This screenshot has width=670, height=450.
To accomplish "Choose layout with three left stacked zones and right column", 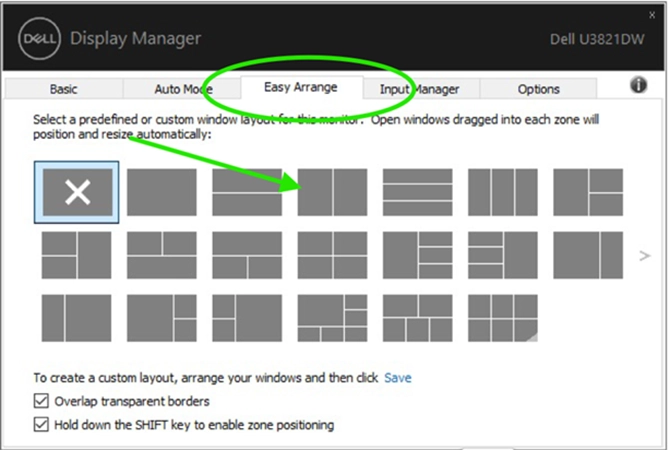I will 503,255.
